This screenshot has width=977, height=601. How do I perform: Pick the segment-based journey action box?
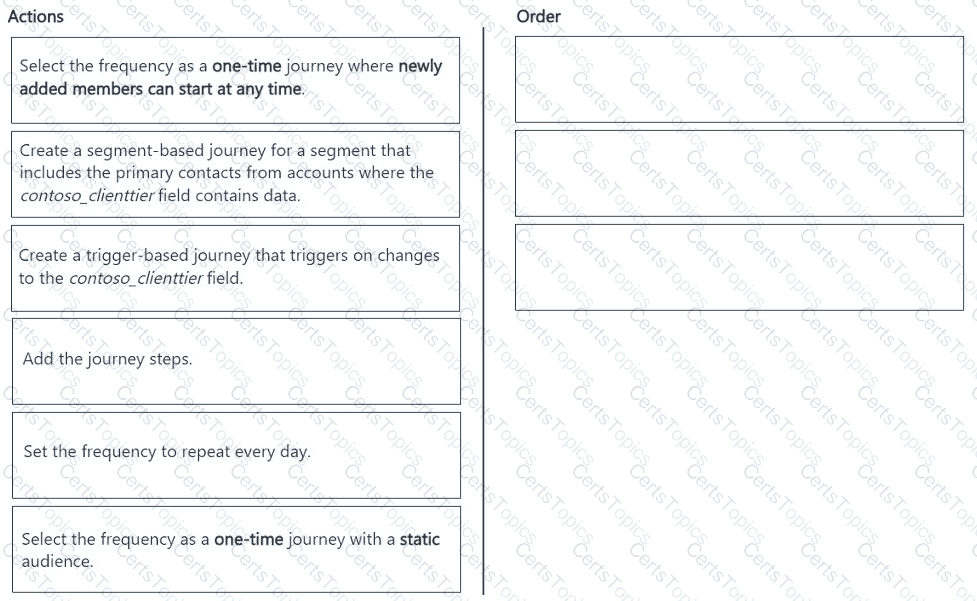pyautogui.click(x=235, y=173)
